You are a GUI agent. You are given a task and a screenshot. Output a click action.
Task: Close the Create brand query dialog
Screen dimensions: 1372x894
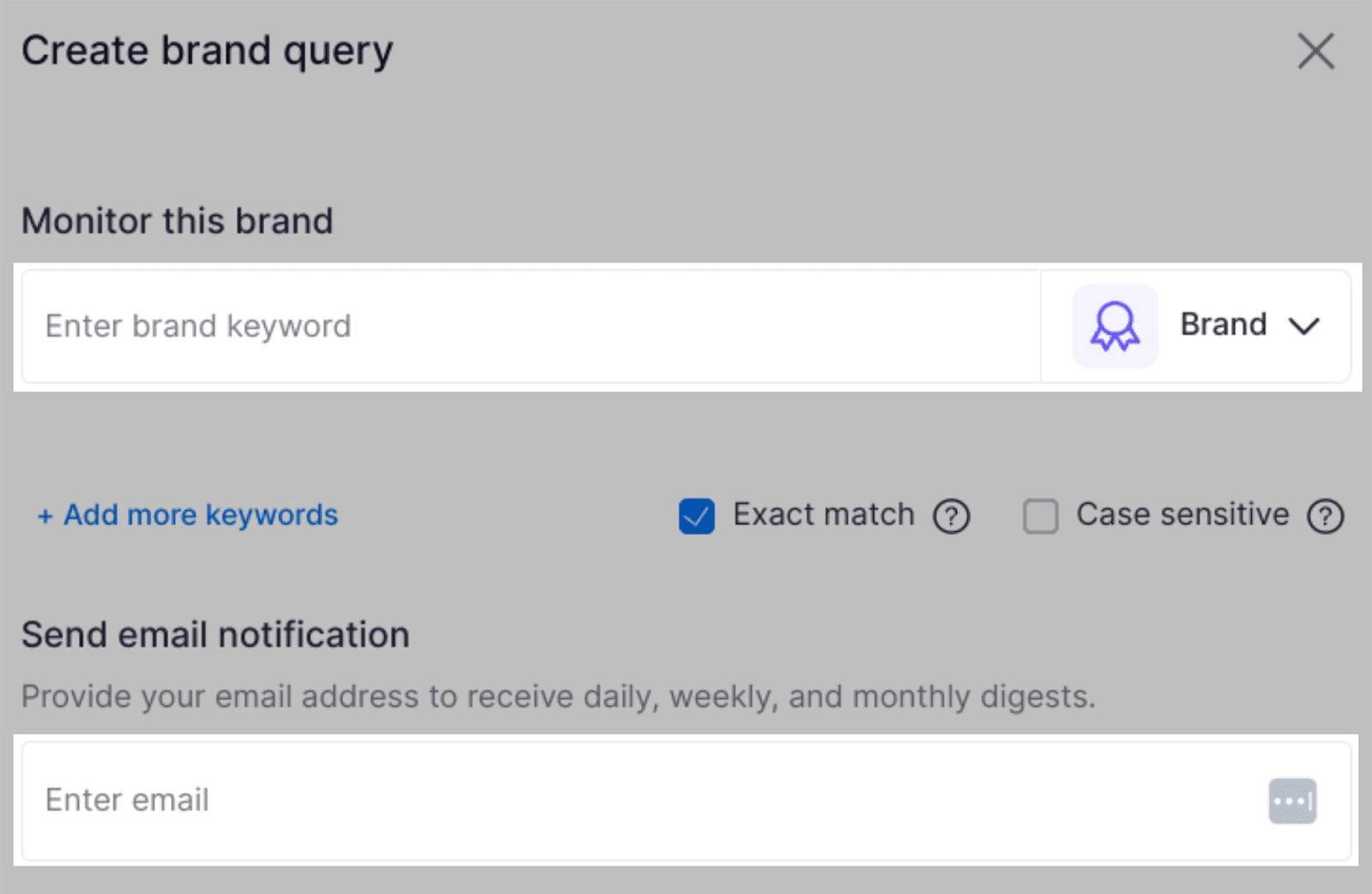[1316, 51]
